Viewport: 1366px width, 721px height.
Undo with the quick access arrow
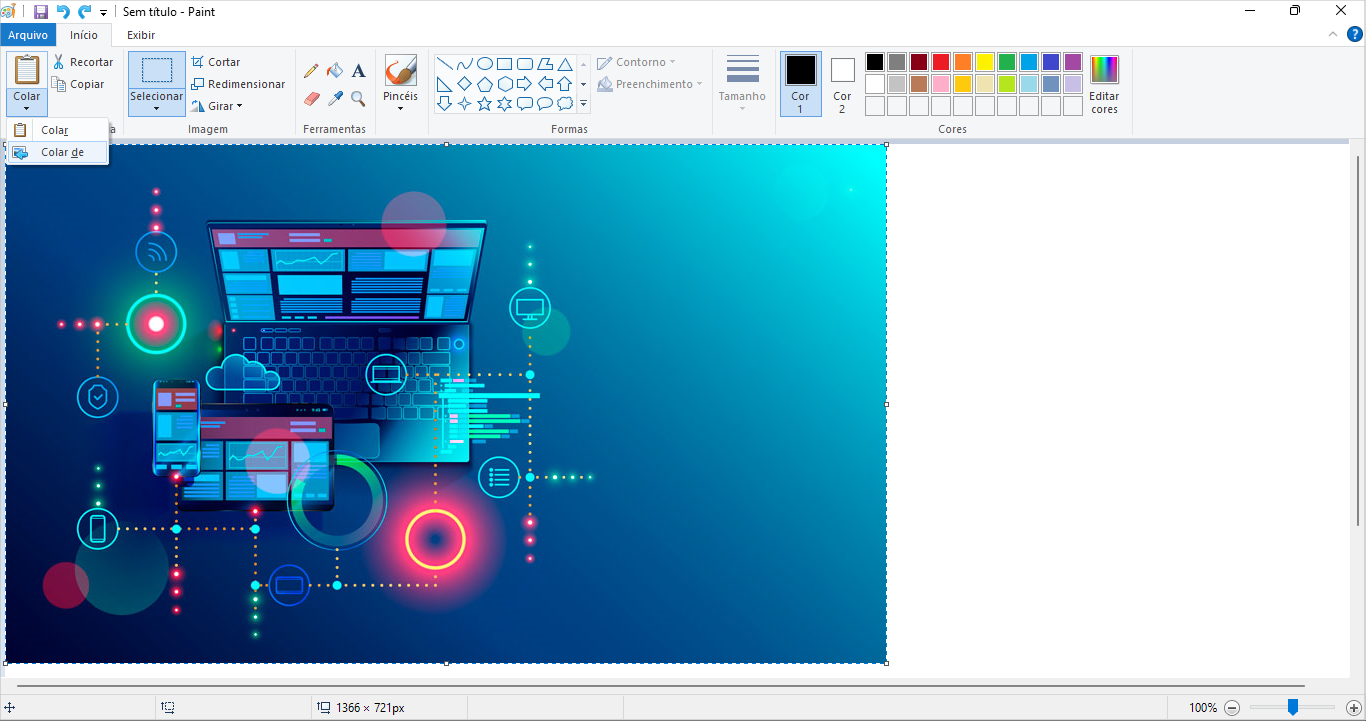[x=63, y=12]
